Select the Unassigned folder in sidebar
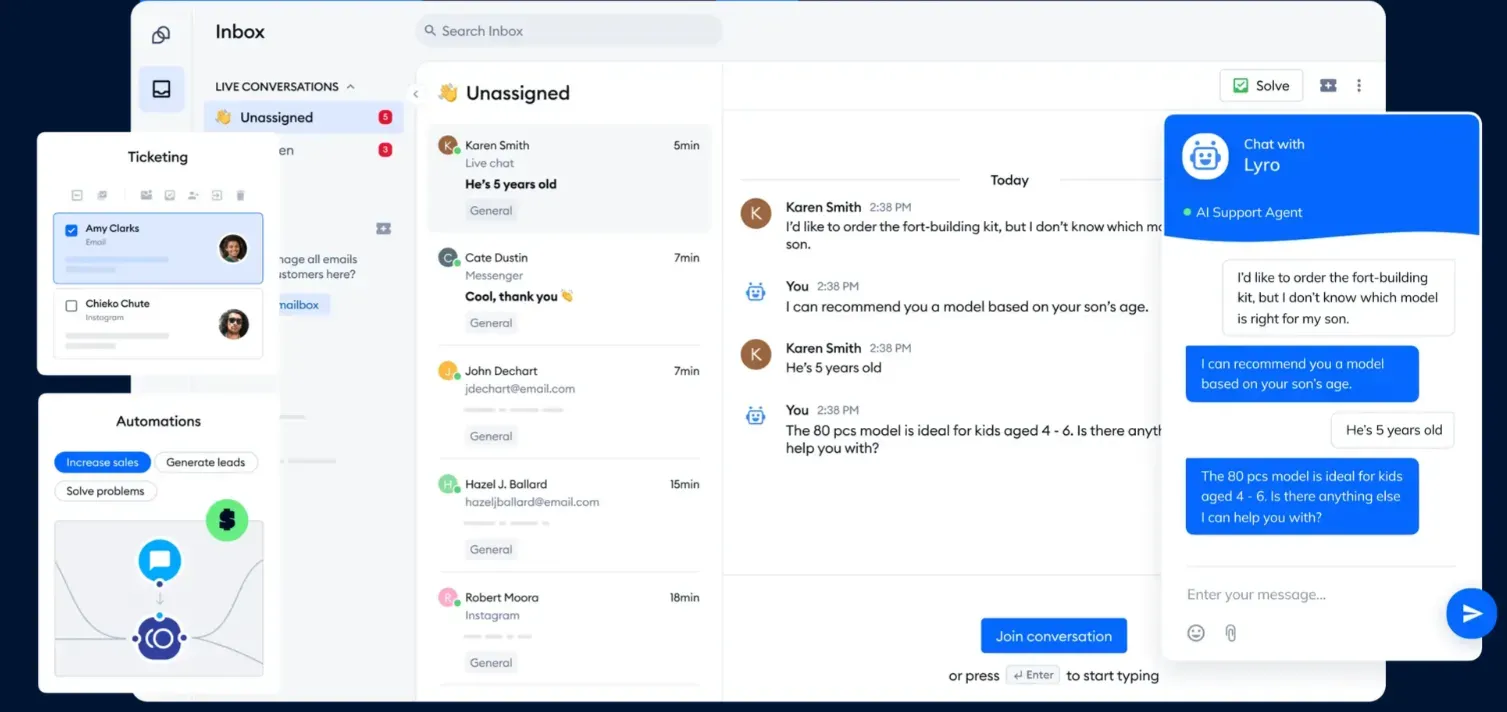 coord(304,117)
